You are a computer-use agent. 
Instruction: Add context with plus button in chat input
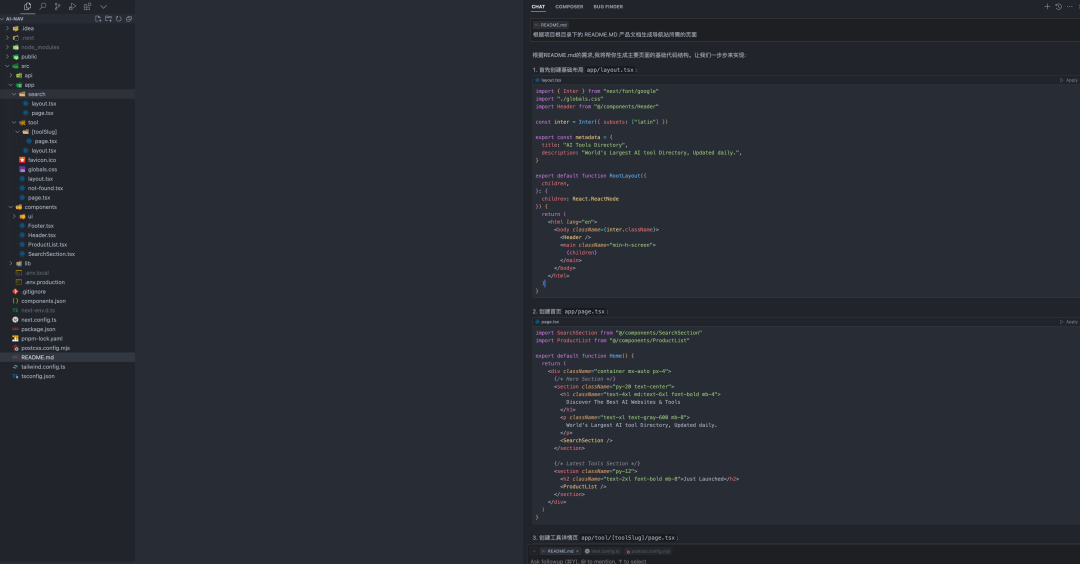534,551
